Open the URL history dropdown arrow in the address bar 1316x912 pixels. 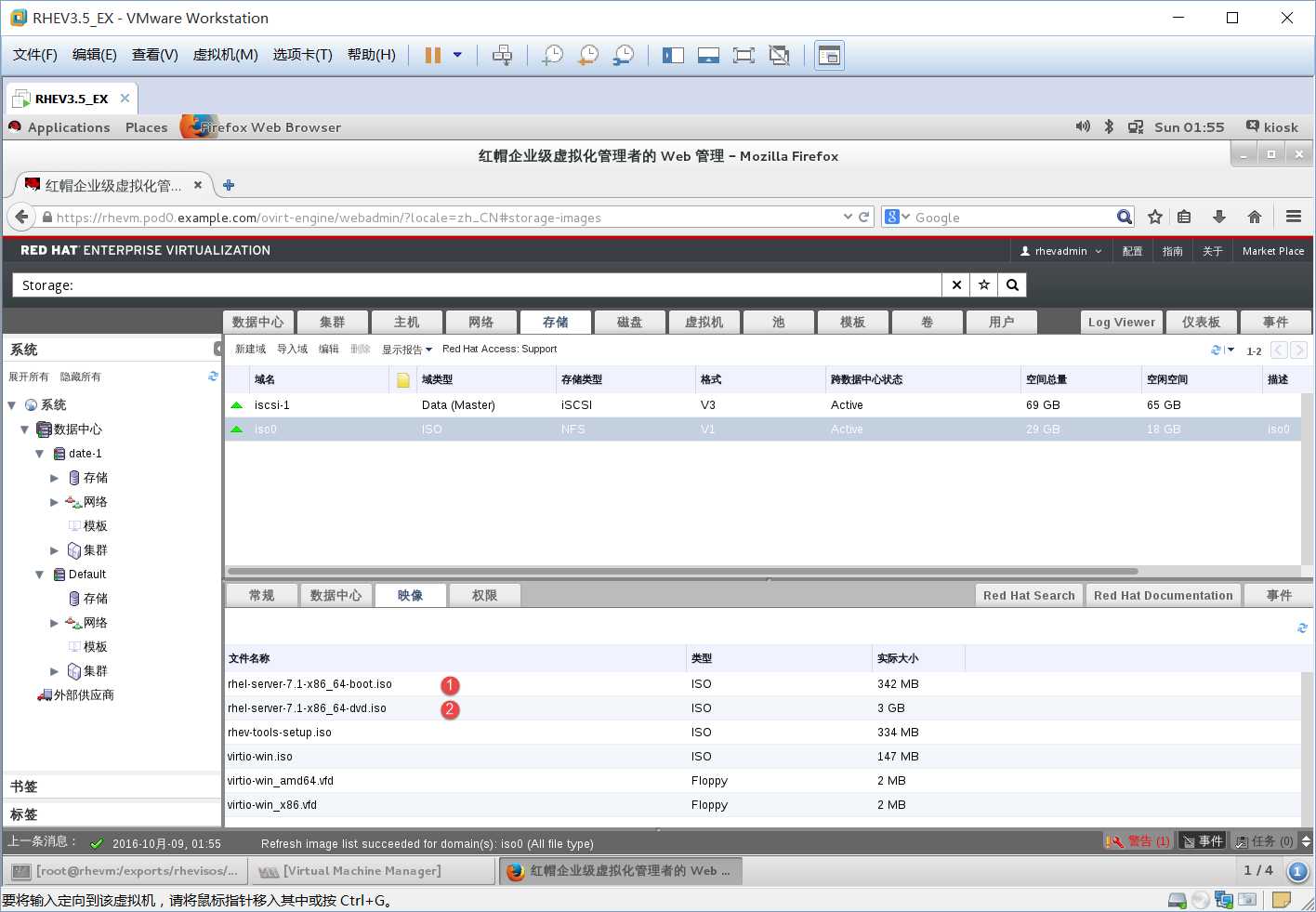(x=848, y=217)
